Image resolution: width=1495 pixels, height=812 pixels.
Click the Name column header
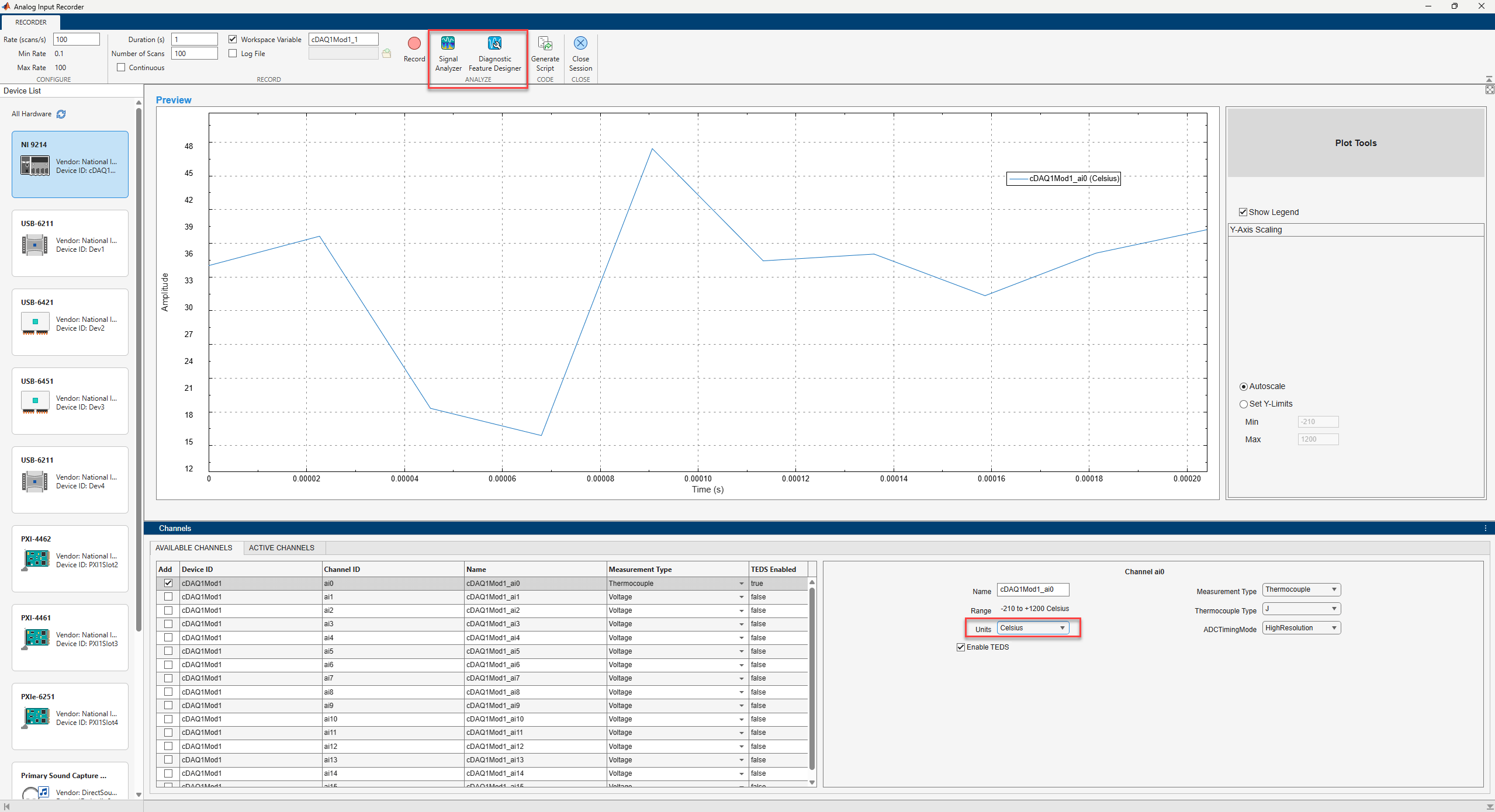[535, 570]
